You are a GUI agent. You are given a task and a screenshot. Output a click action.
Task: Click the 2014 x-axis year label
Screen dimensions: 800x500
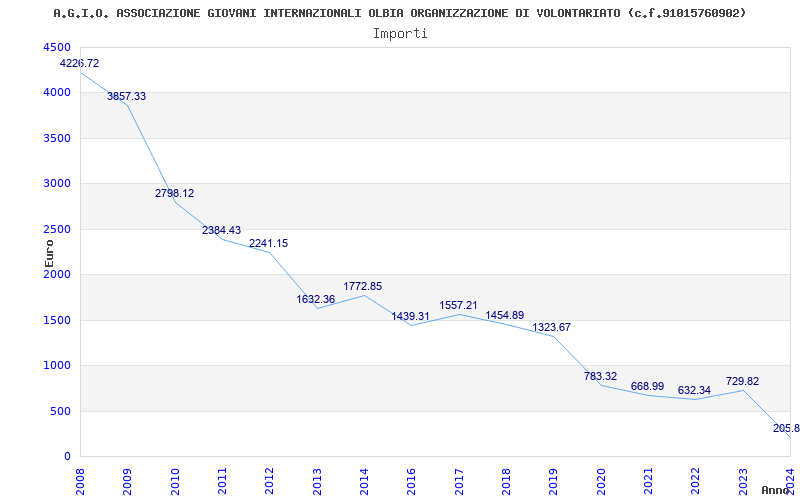pos(364,482)
